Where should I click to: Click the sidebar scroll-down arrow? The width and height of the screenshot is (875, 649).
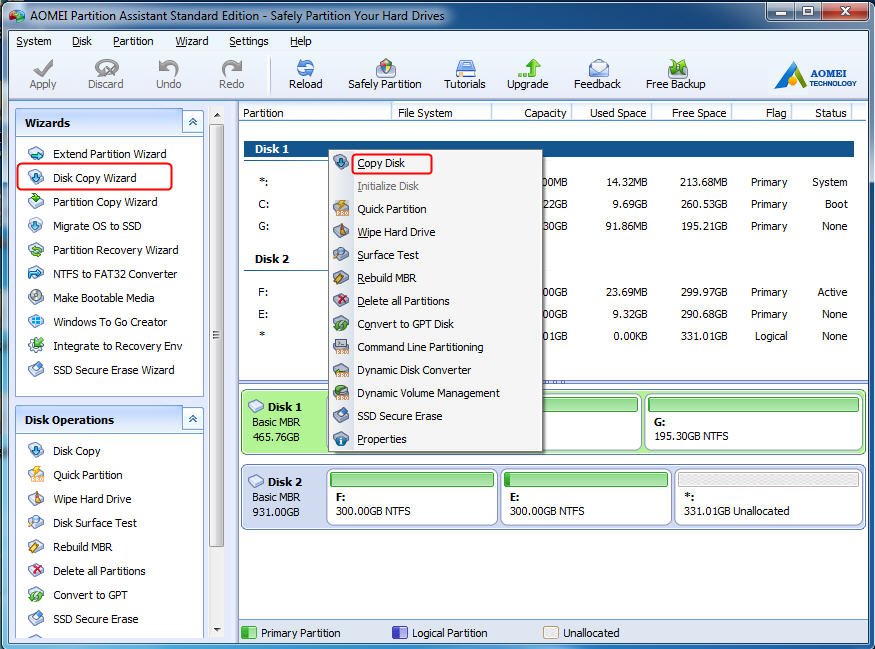217,630
